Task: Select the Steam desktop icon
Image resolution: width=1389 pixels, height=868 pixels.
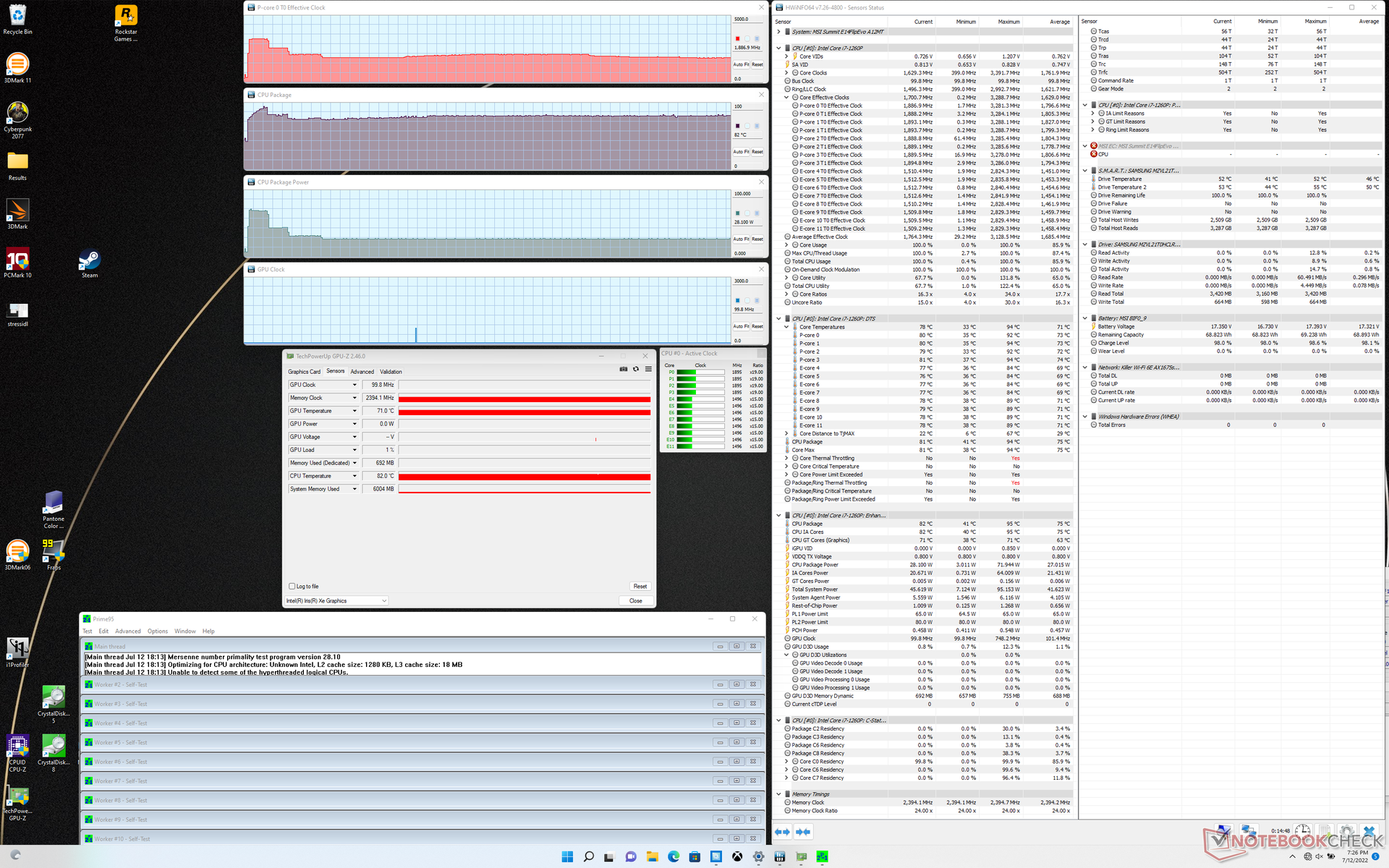Action: pos(90,263)
